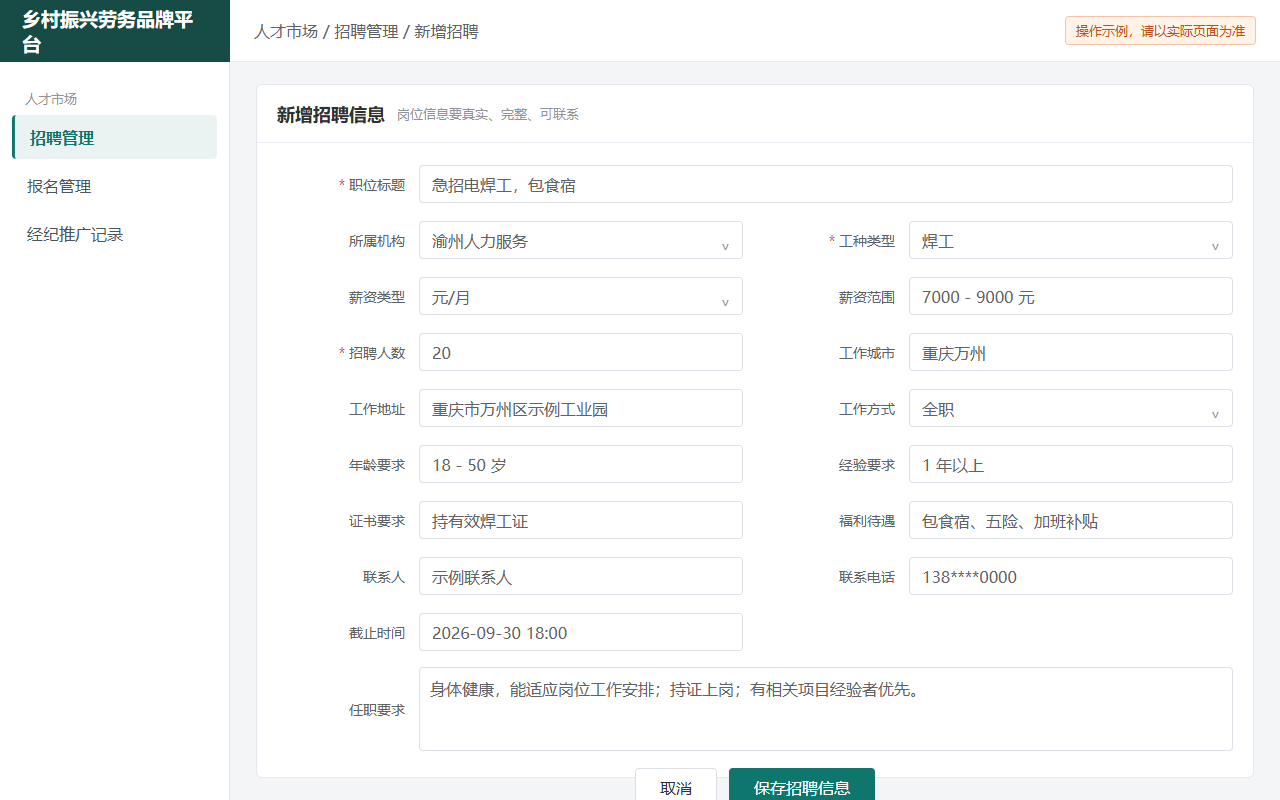Click the 招聘管理 breadcrumb link

click(366, 31)
